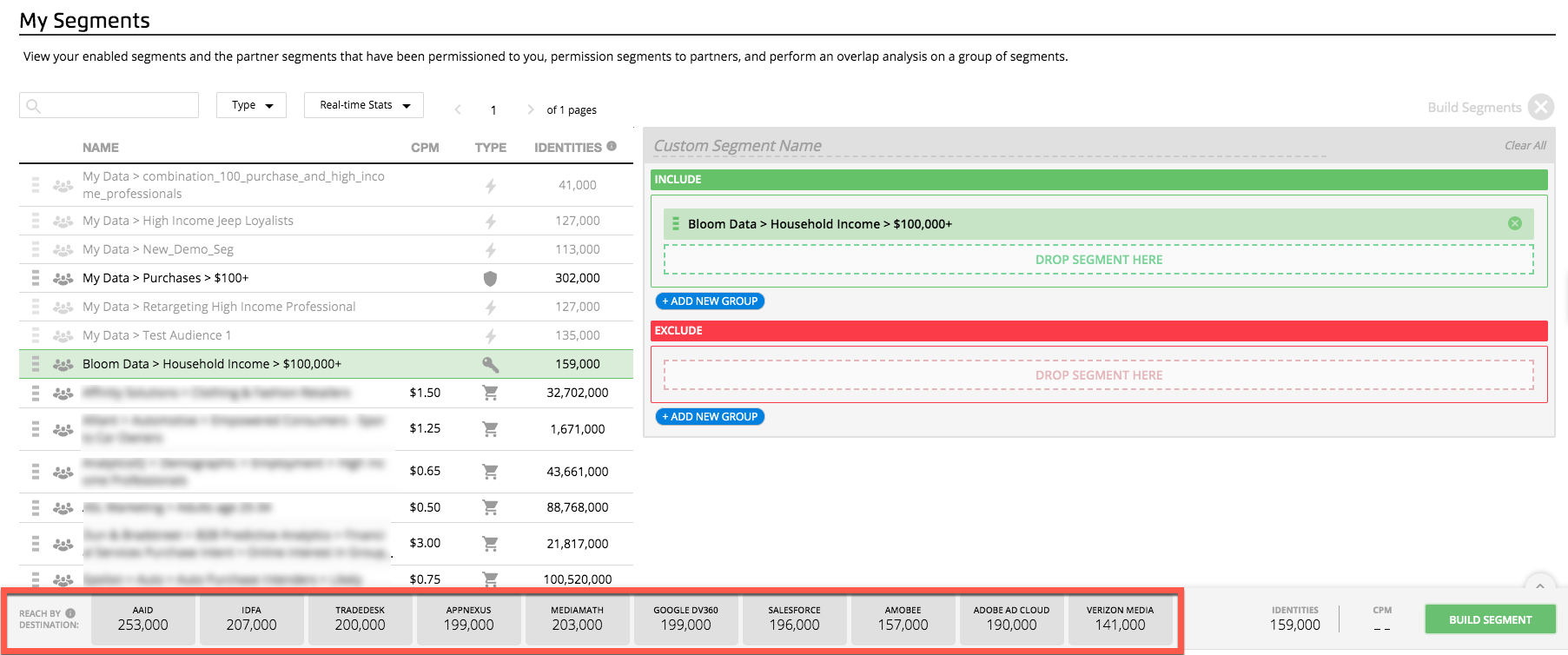Click lightning icon for combination_100_purchase row
Screen dimensions: 1568x655
pyautogui.click(x=491, y=186)
